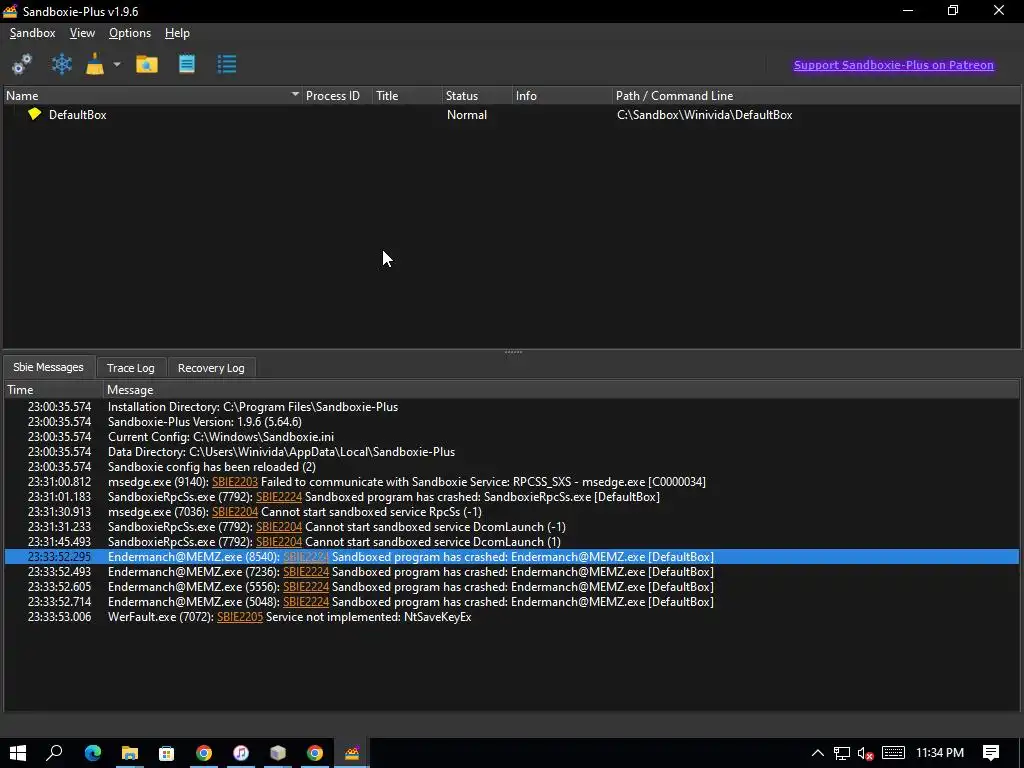This screenshot has height=768, width=1024.
Task: Open the Help menu
Action: click(x=177, y=33)
